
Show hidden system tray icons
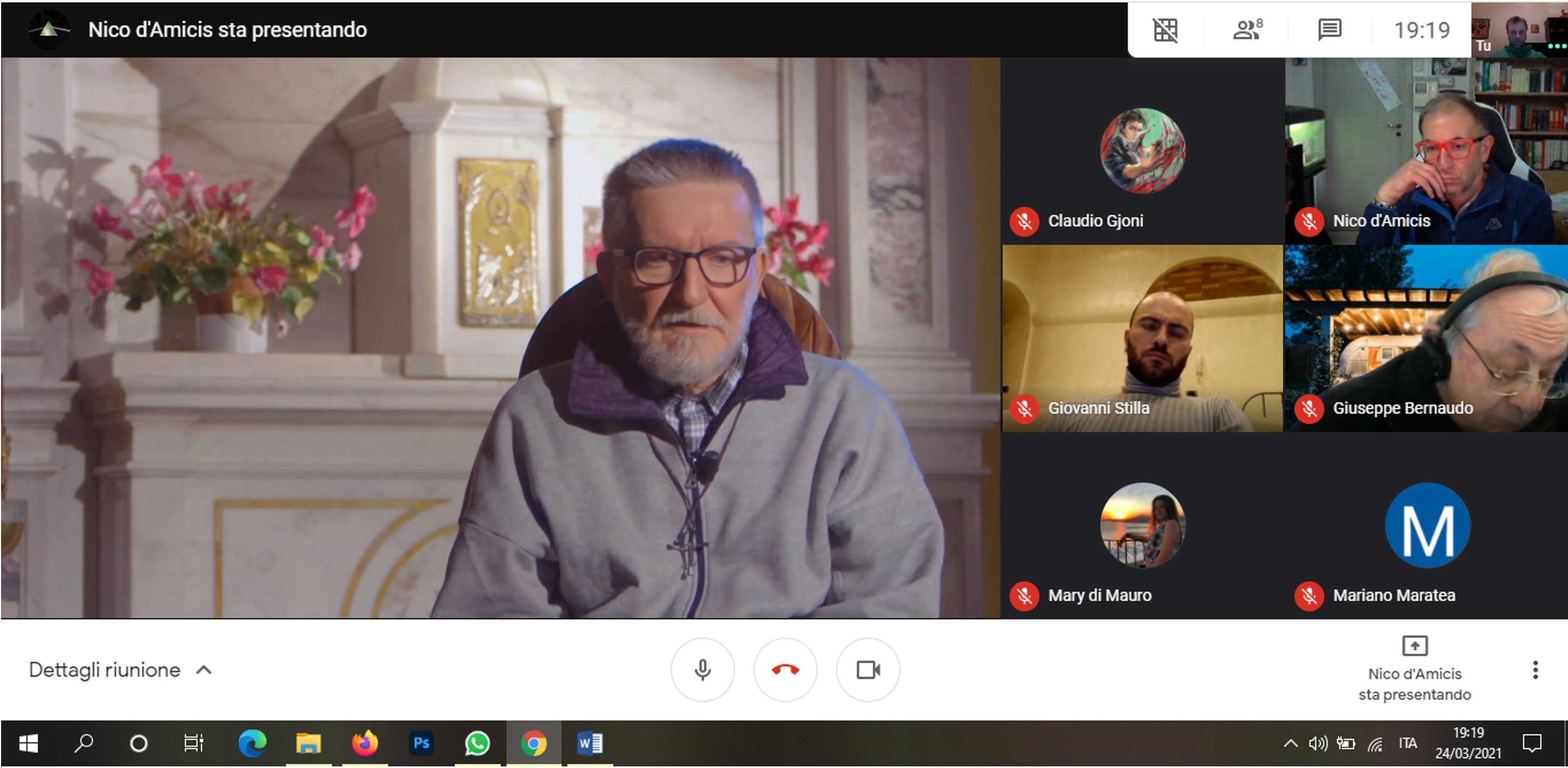click(1290, 743)
